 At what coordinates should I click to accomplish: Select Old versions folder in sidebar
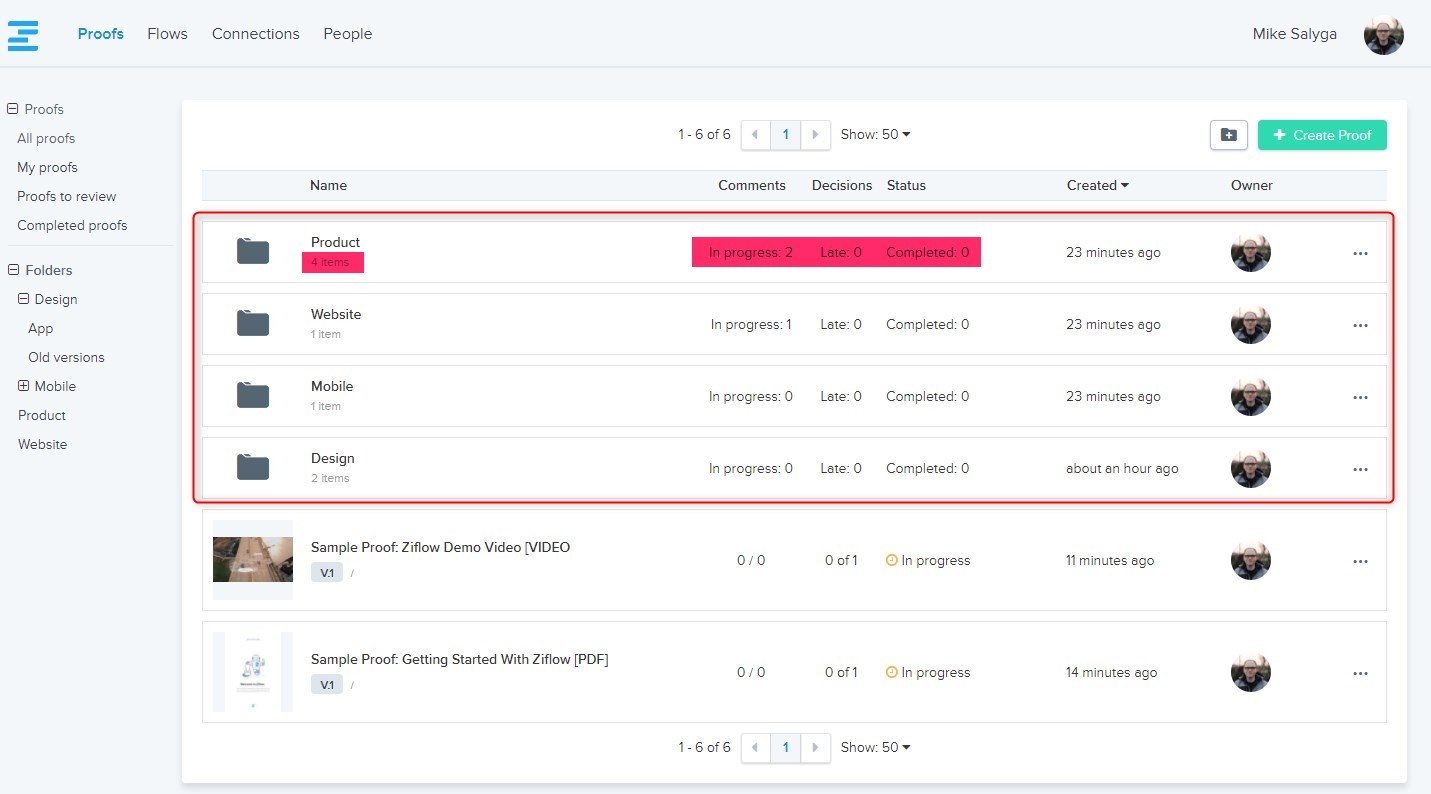66,357
